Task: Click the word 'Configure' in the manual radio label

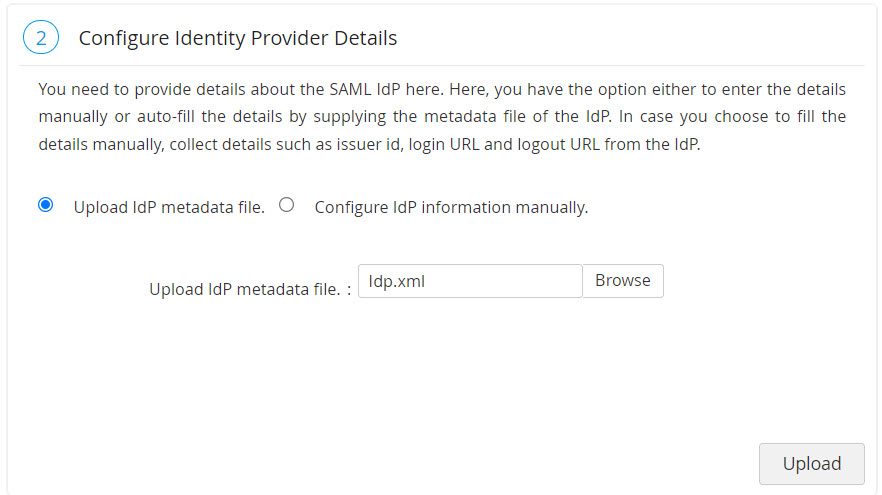Action: [352, 208]
